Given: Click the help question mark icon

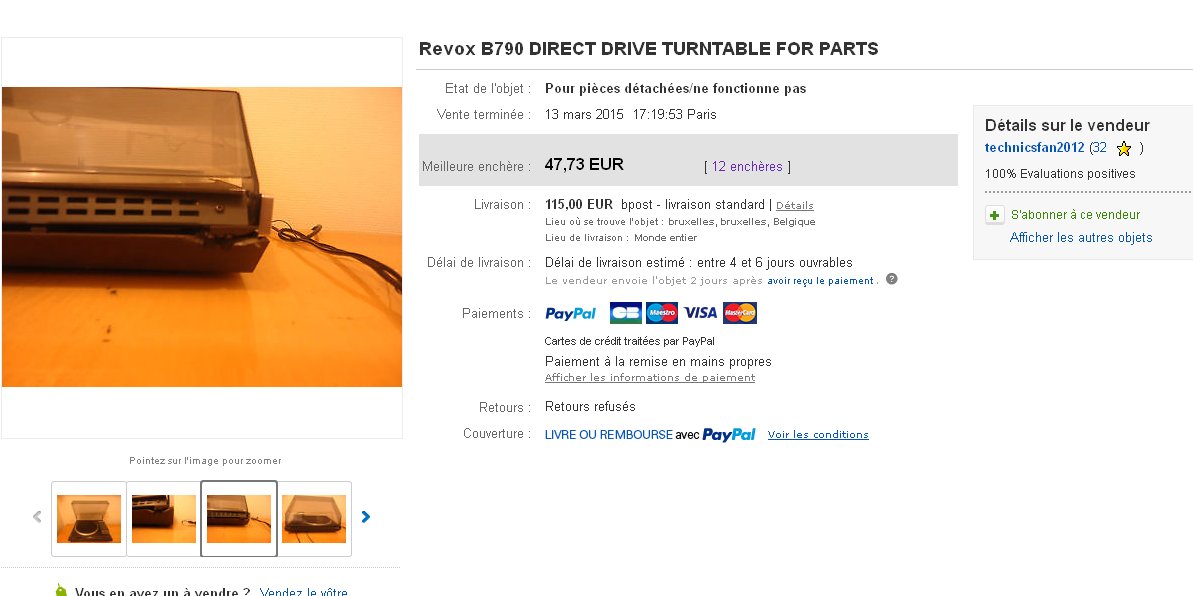Looking at the screenshot, I should click(892, 279).
